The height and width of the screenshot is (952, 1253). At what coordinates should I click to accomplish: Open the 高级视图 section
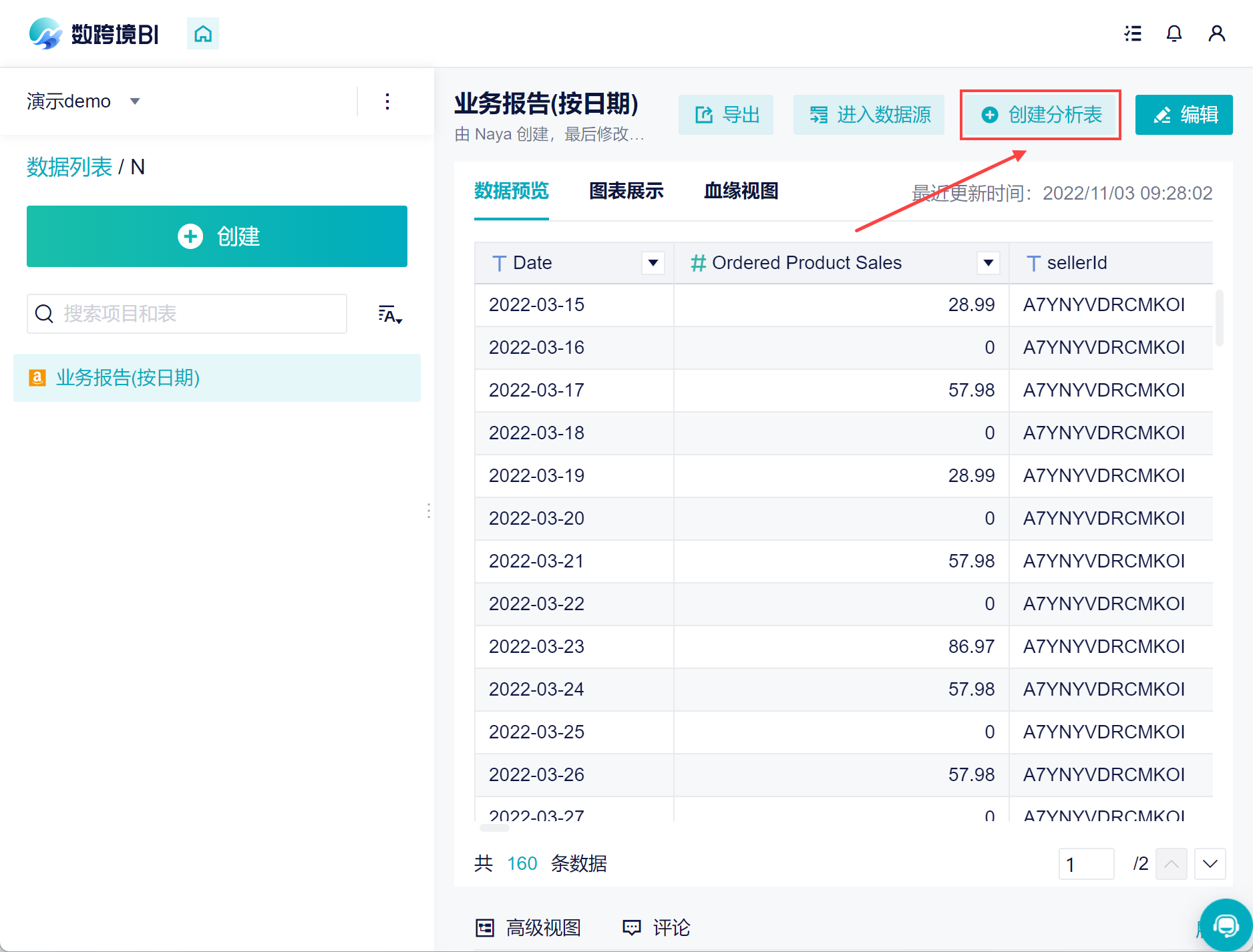[x=528, y=928]
